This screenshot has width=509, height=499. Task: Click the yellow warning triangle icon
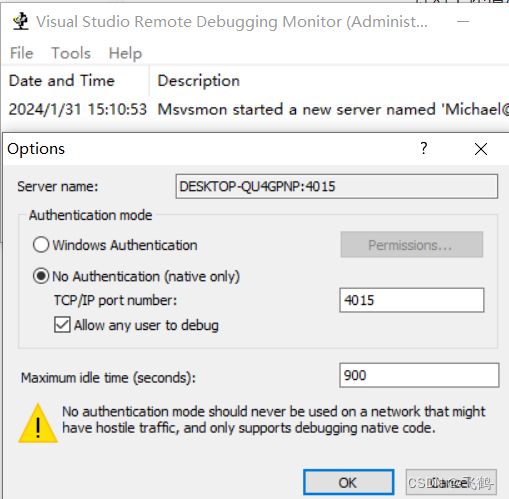[x=38, y=423]
